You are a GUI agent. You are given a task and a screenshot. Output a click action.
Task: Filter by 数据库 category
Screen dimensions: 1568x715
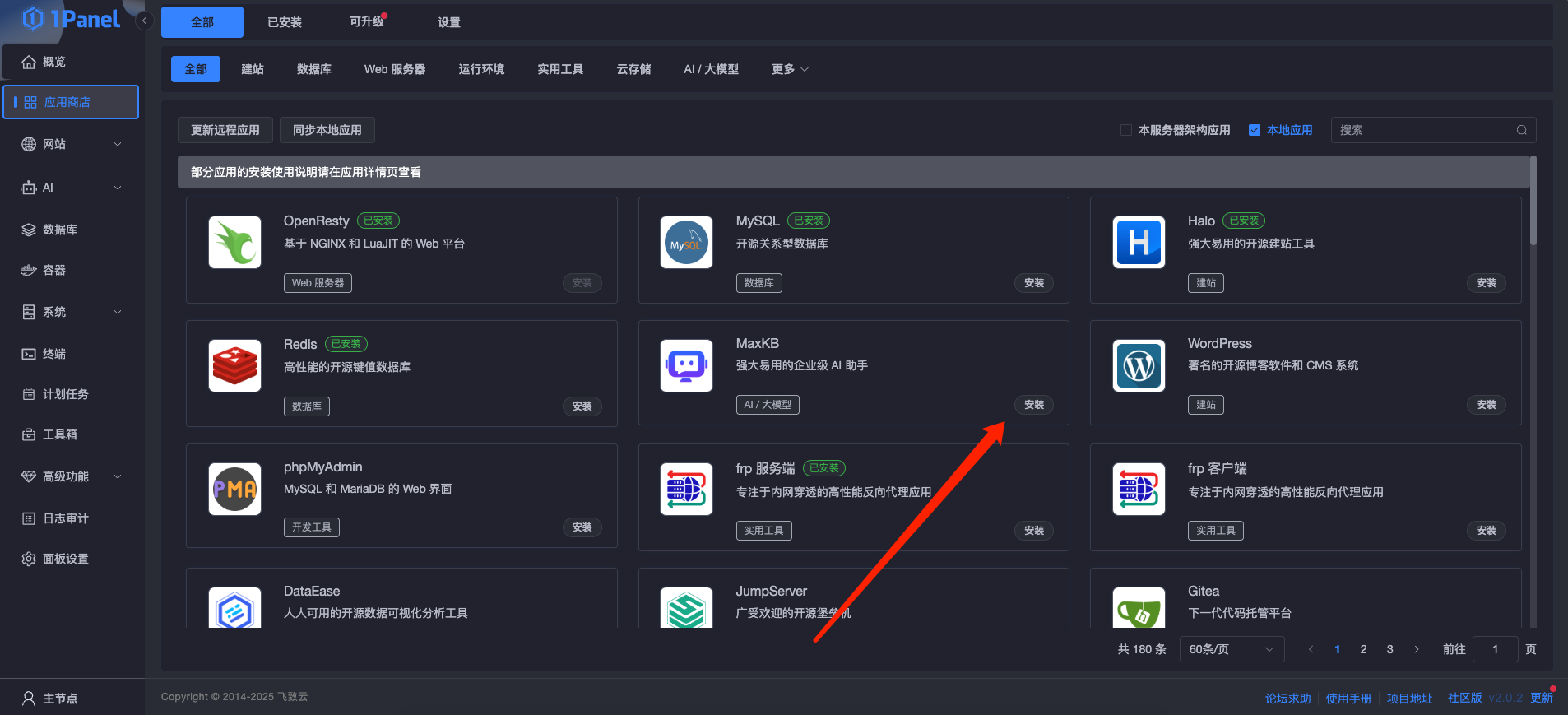pos(314,69)
